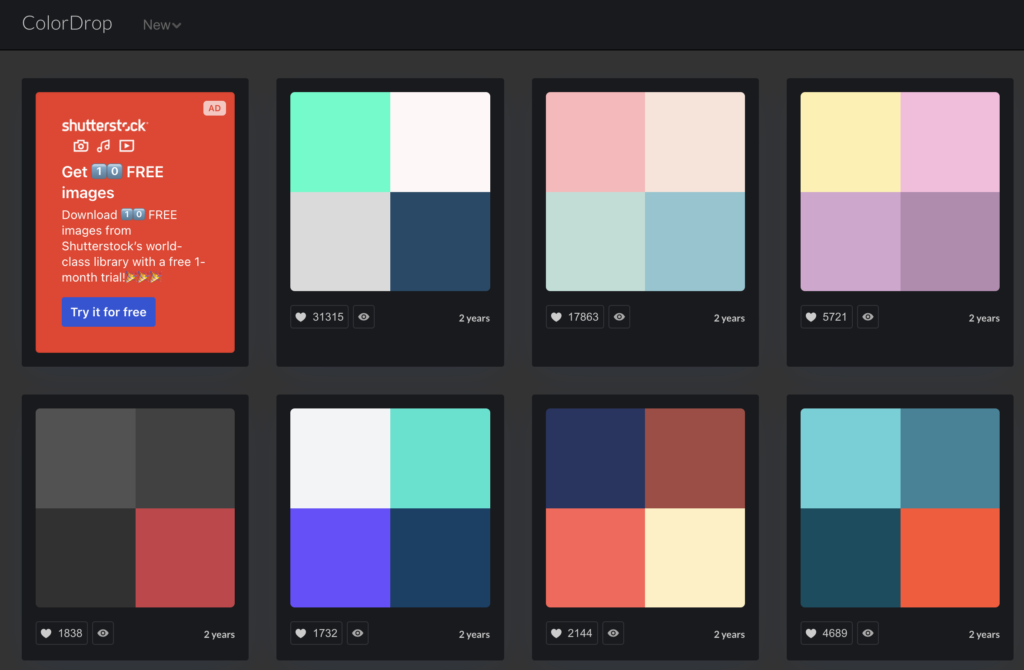
Task: Click heart button showing 5721 likes
Action: (x=827, y=317)
